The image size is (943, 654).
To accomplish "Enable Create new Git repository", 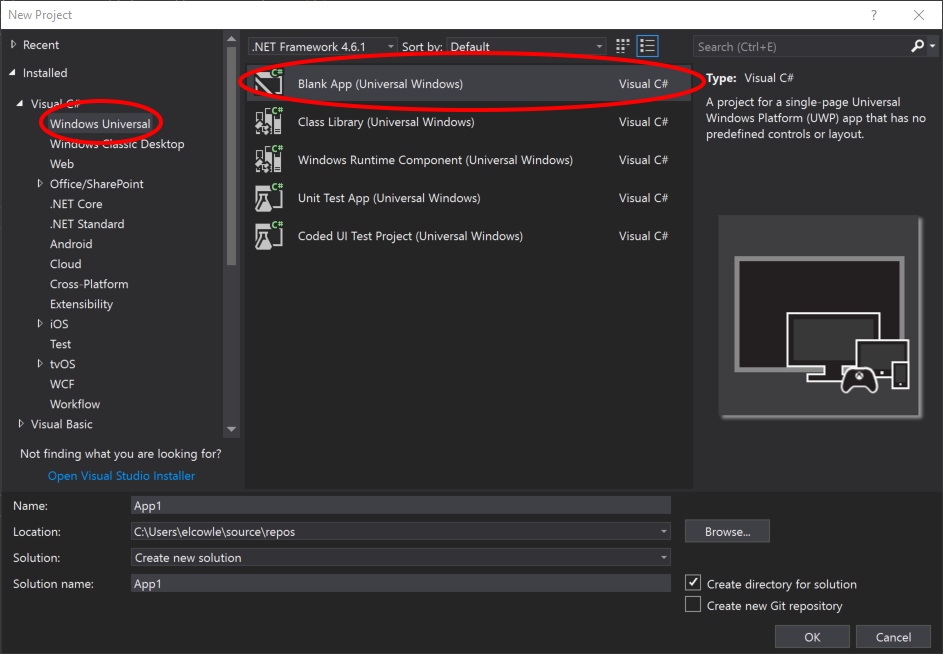I will [x=692, y=605].
